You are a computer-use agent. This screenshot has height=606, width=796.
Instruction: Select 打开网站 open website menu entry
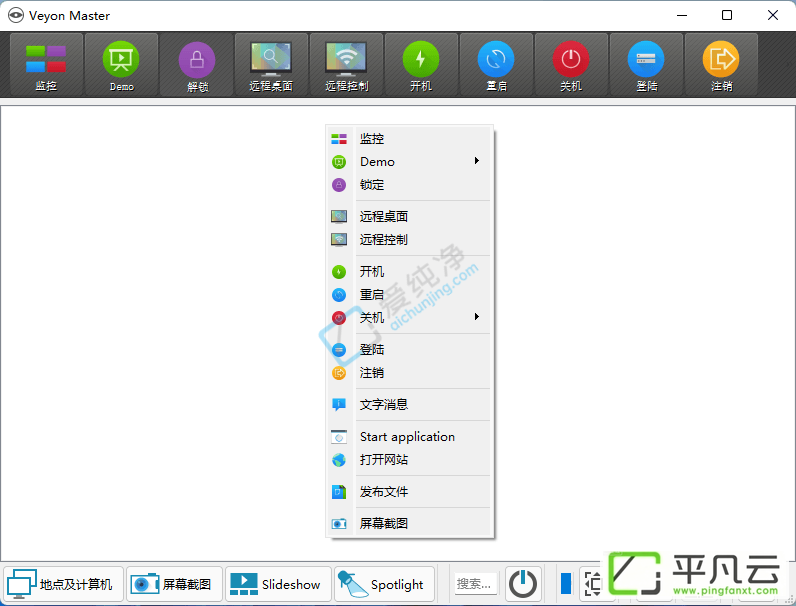[x=409, y=460]
